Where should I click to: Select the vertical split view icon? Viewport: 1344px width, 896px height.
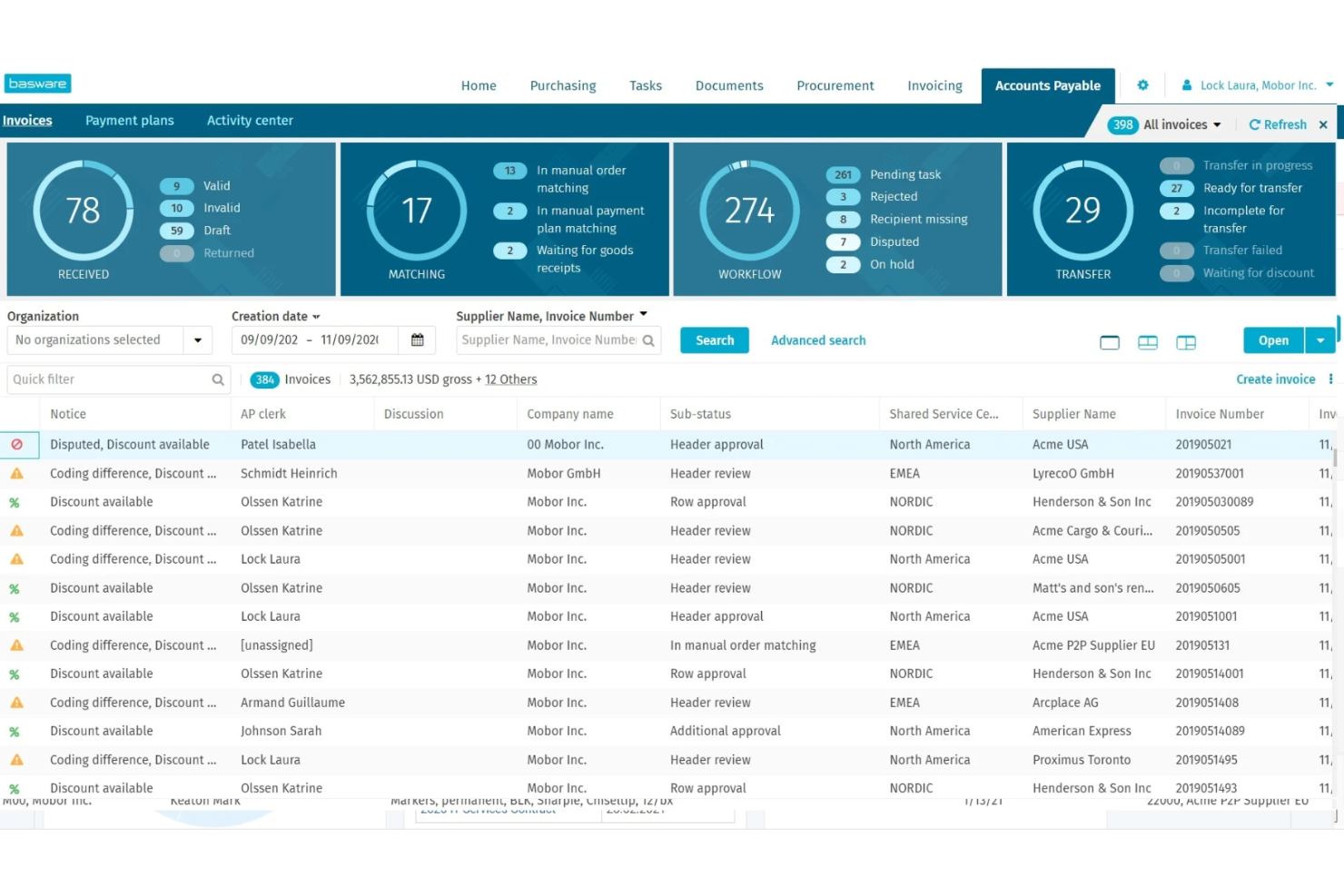click(x=1186, y=342)
